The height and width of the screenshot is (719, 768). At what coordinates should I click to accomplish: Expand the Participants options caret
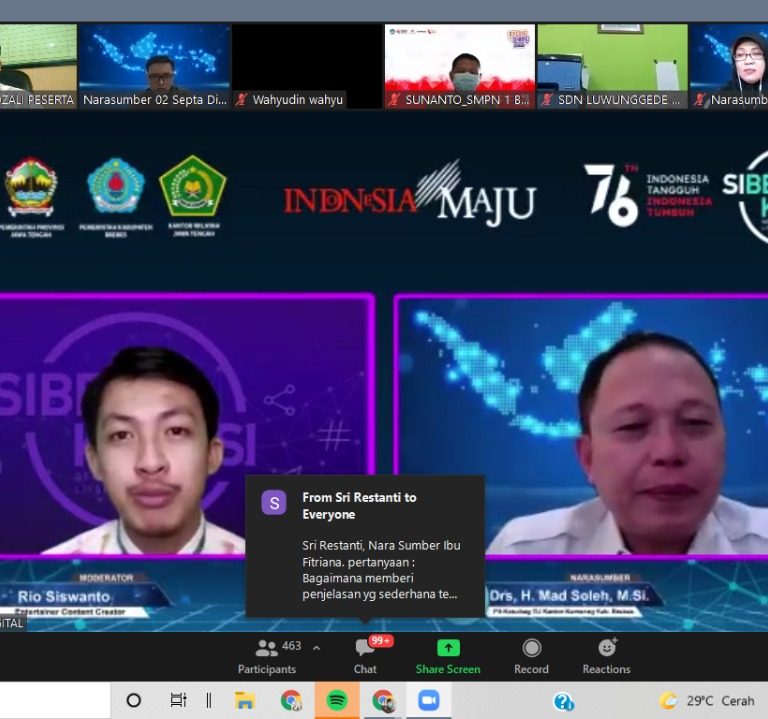(x=316, y=648)
